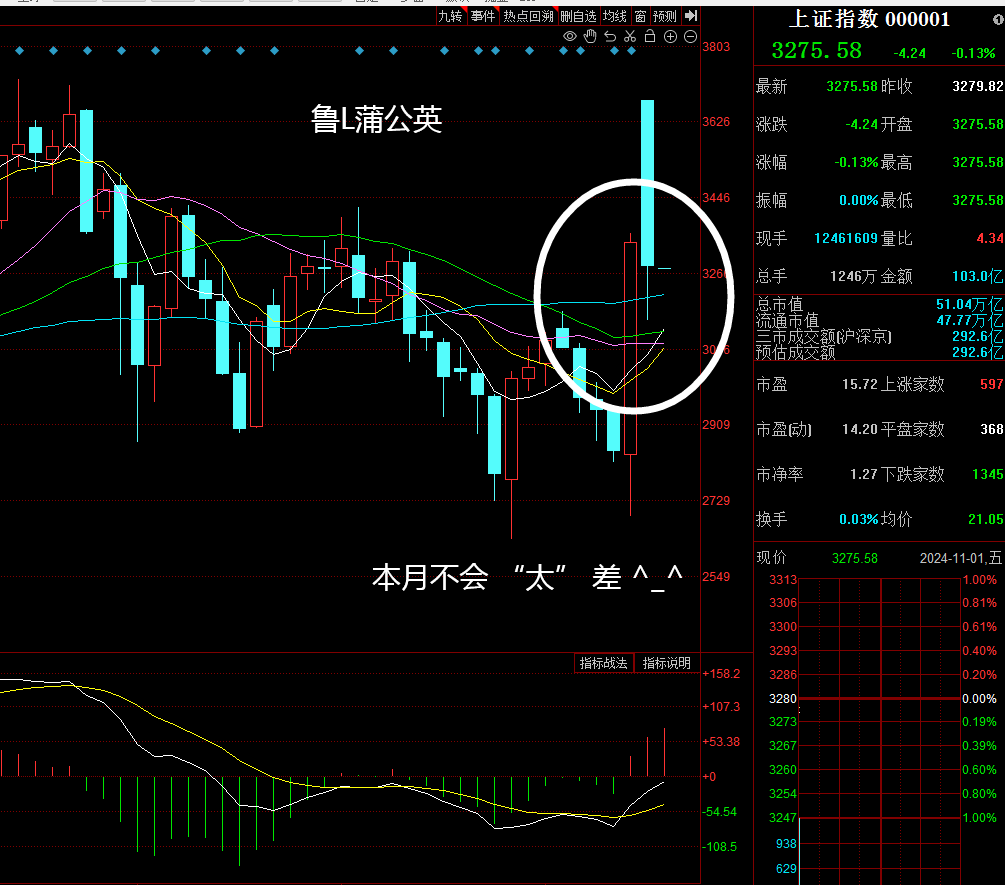1005x885 pixels.
Task: Toggle the padlock lock icon
Action: (650, 36)
